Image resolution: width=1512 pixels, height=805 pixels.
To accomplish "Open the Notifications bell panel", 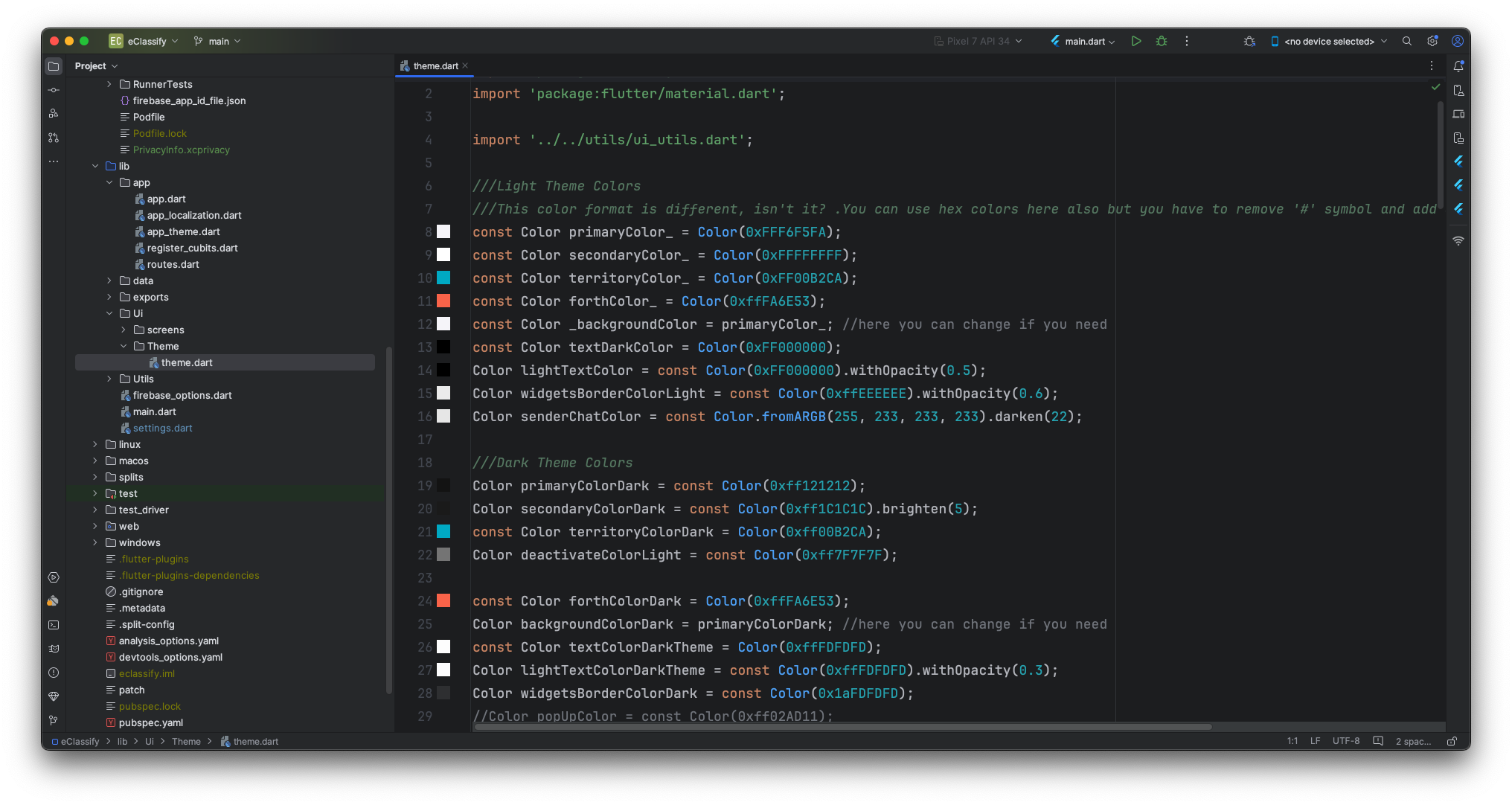I will [1458, 66].
